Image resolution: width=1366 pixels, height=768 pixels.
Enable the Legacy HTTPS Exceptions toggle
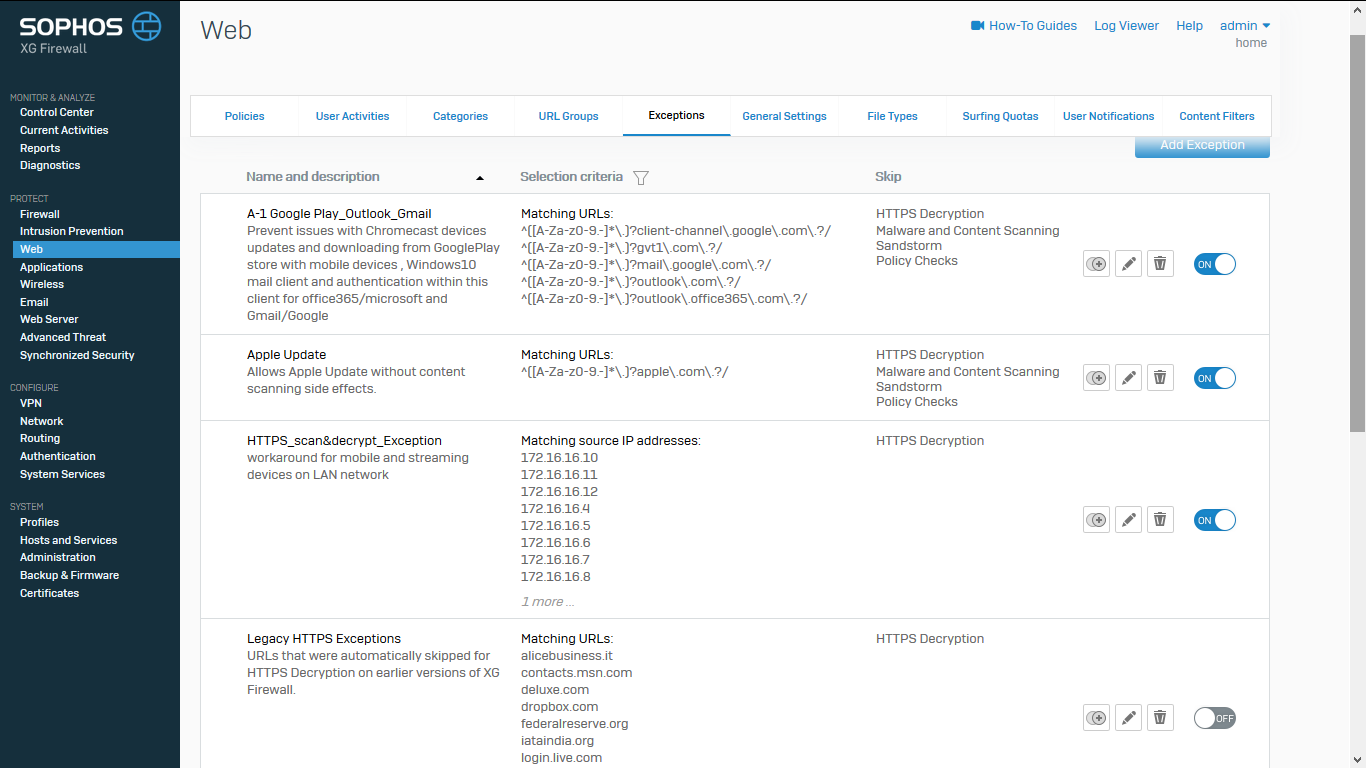click(1215, 718)
